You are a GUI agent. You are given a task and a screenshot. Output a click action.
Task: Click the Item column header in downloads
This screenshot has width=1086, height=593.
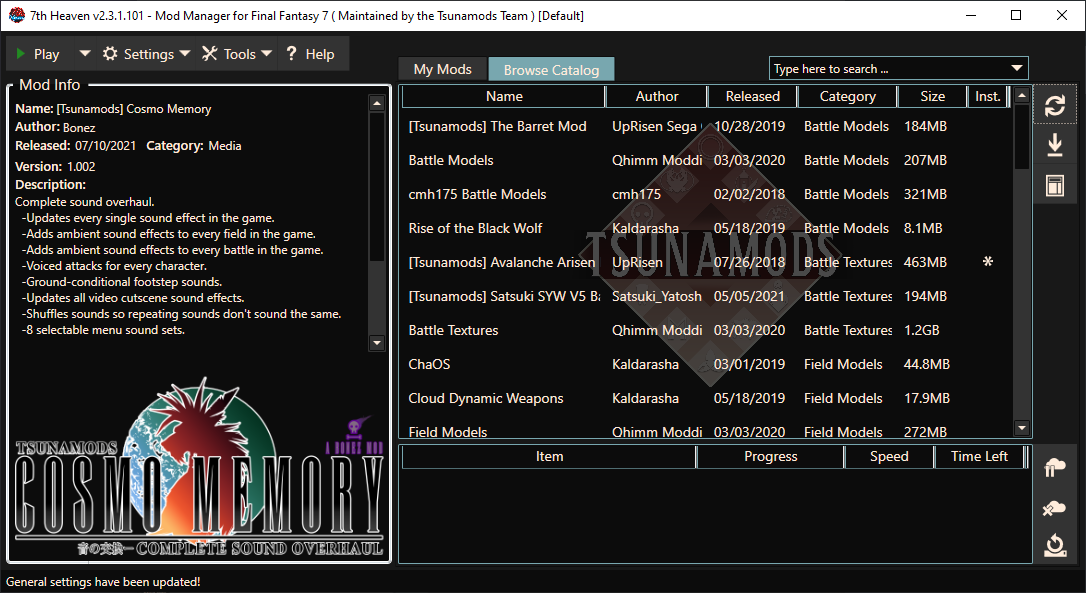point(549,457)
